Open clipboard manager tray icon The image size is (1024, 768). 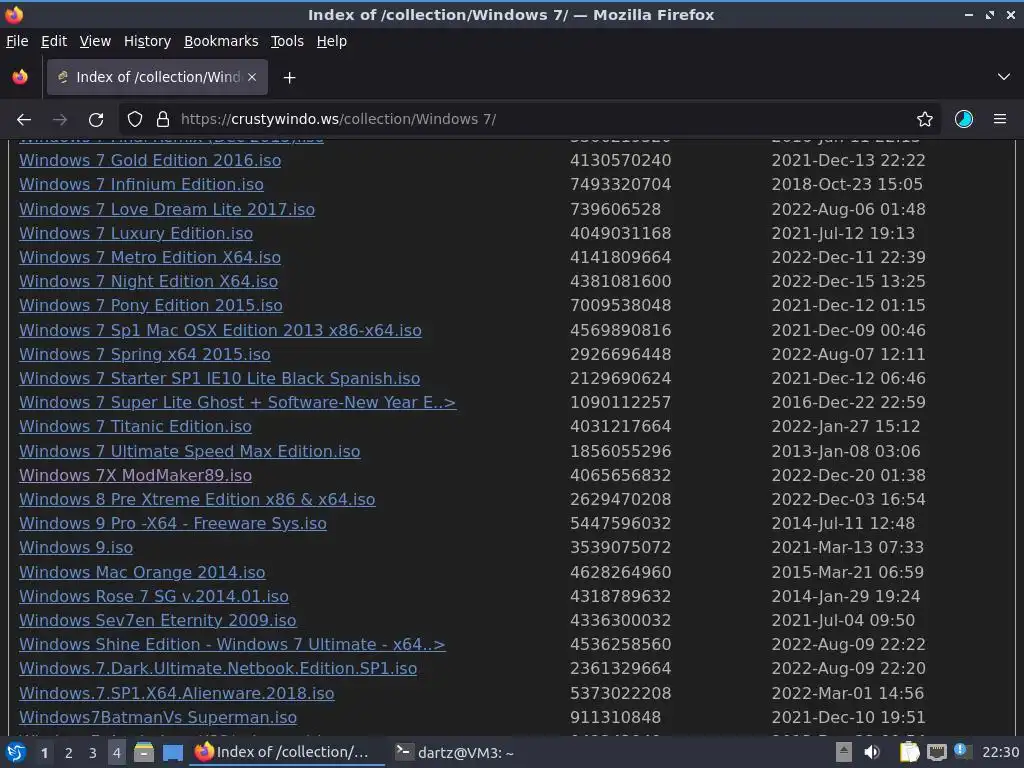pos(909,753)
